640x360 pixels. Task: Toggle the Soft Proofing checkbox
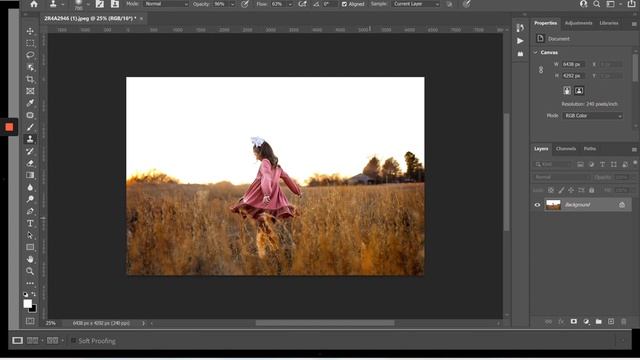pyautogui.click(x=73, y=340)
